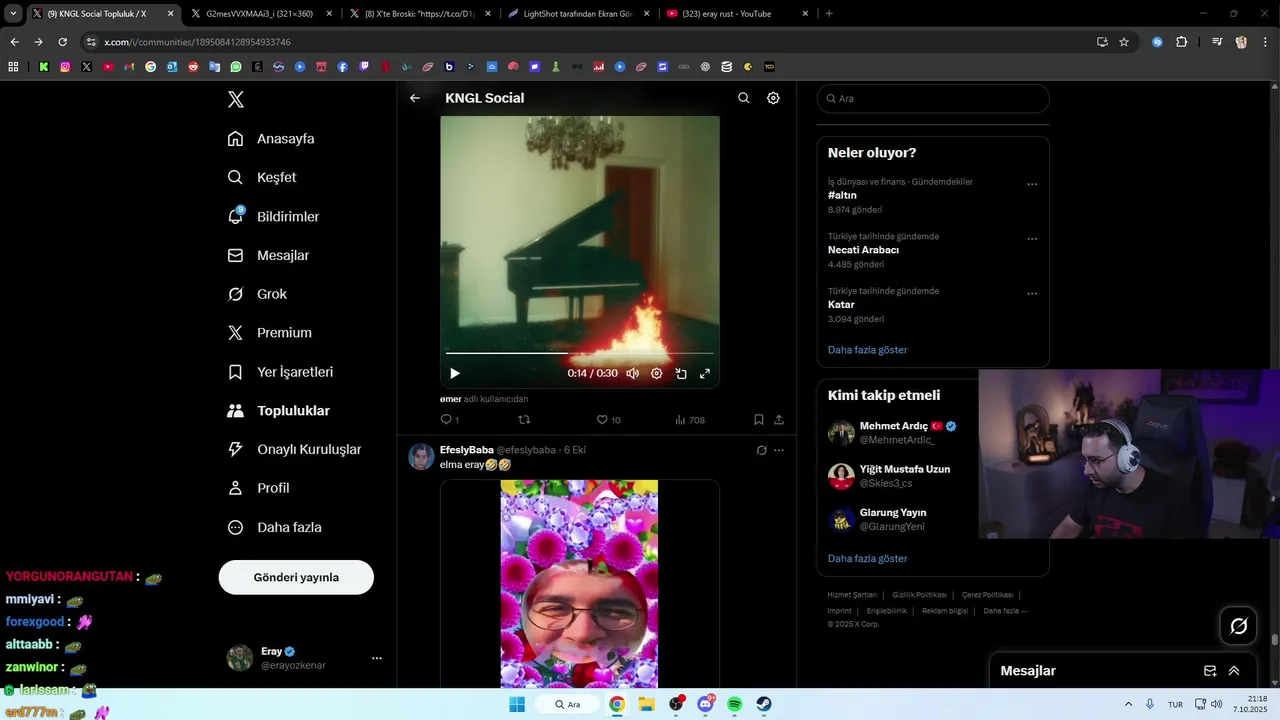Open Topluluklar communities
1280x720 pixels.
click(x=278, y=411)
